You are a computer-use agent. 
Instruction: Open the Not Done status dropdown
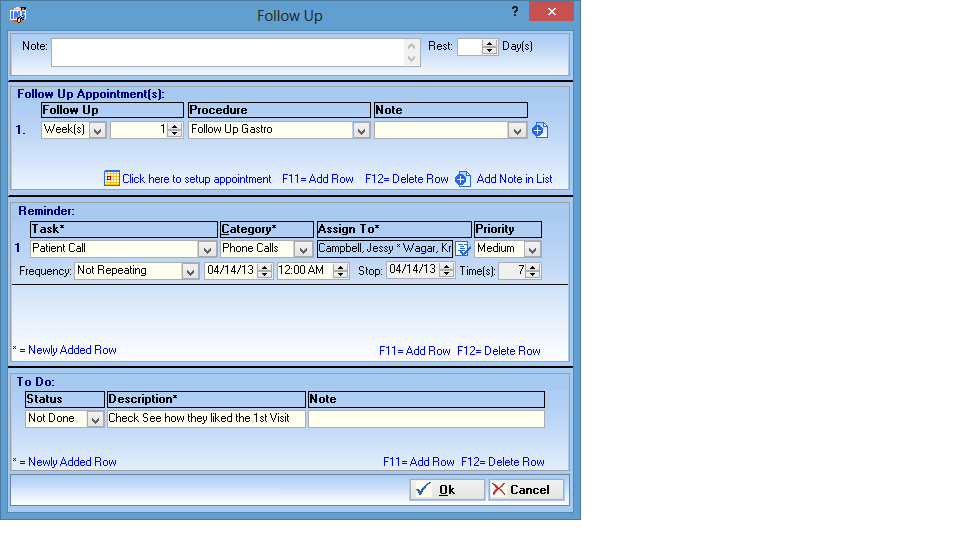point(95,419)
